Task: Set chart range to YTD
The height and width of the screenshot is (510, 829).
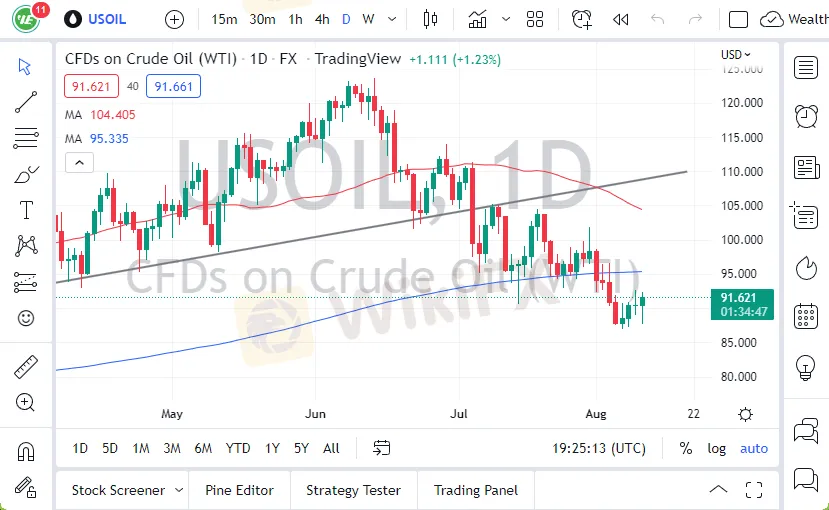Action: coord(238,448)
